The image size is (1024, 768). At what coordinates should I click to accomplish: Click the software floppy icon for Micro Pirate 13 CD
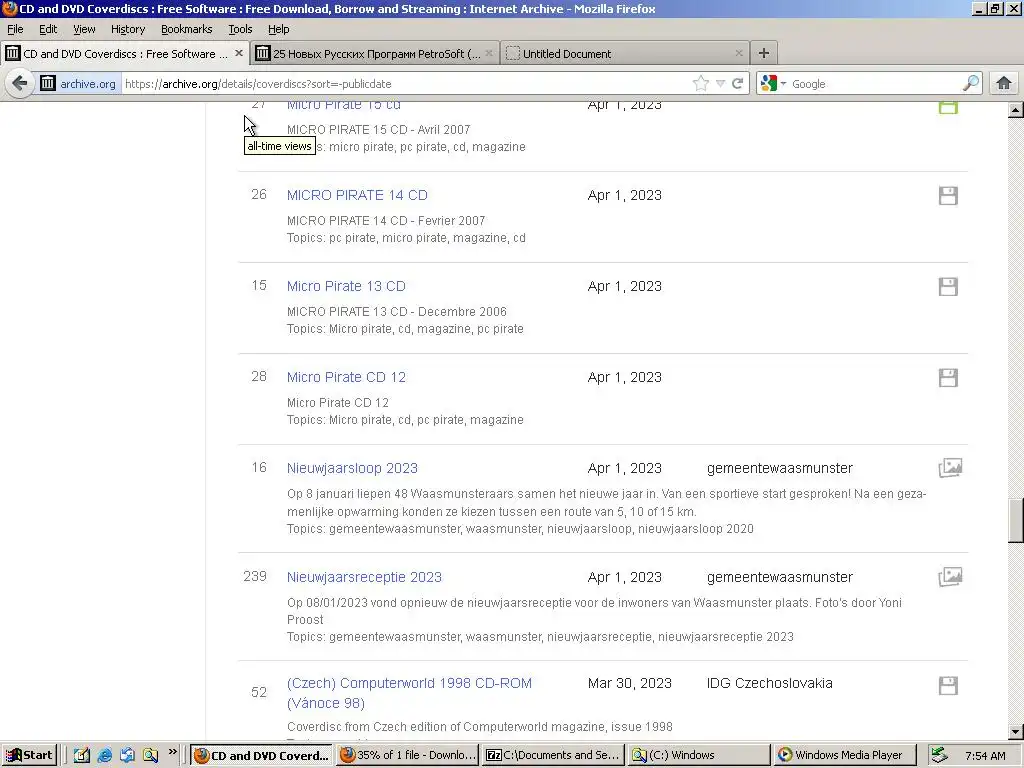point(948,286)
